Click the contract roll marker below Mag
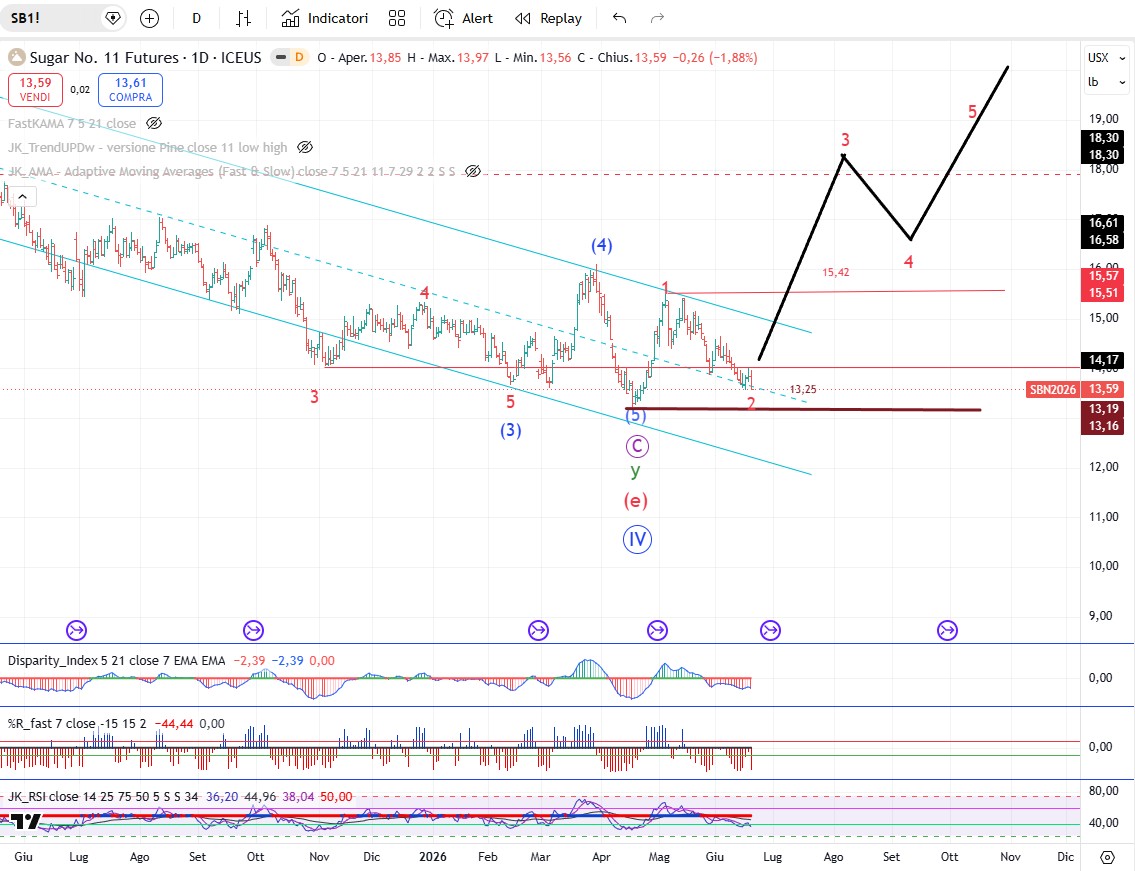Viewport: 1135px width, 871px height. click(657, 631)
